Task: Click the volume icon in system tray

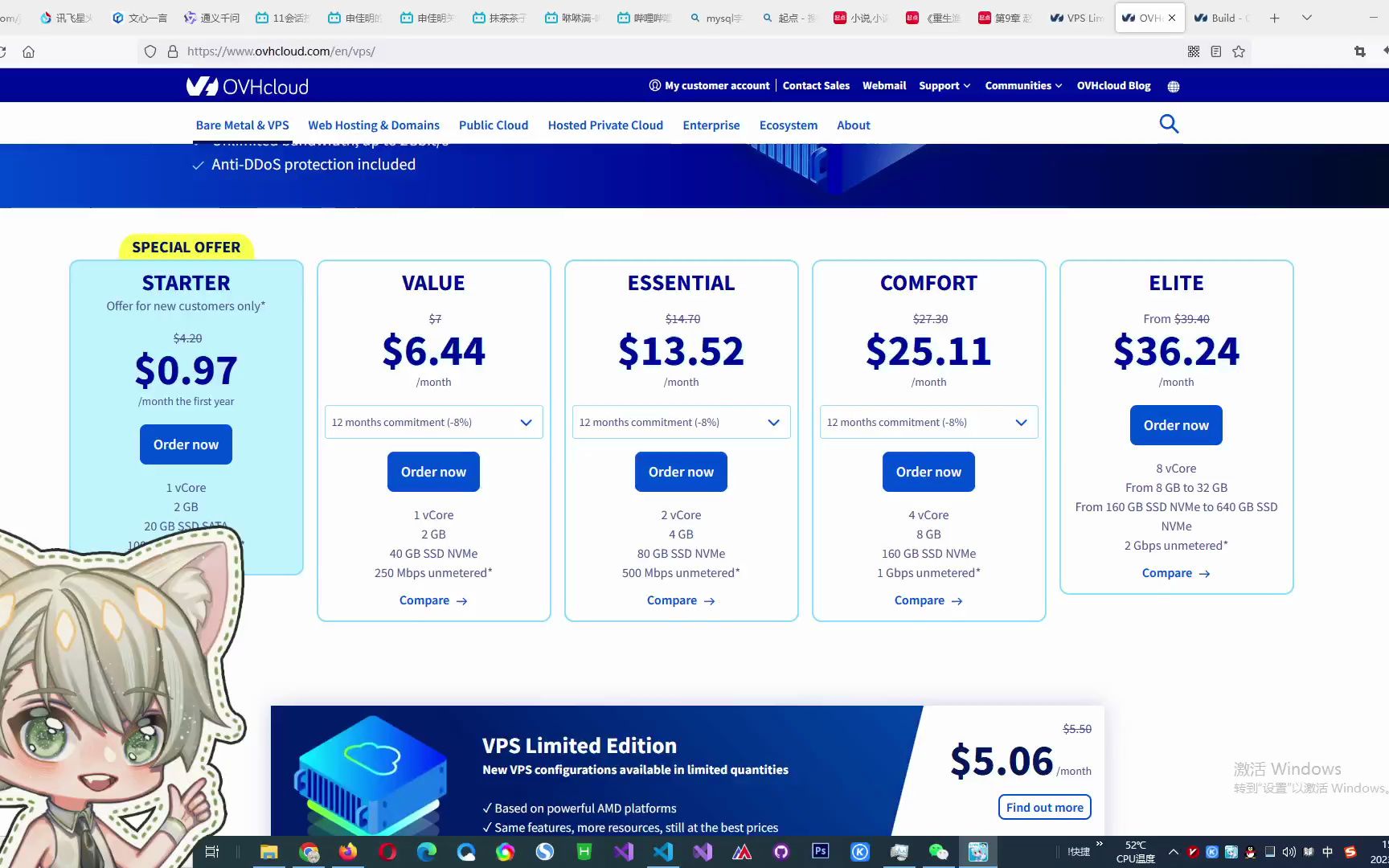Action: click(1289, 852)
